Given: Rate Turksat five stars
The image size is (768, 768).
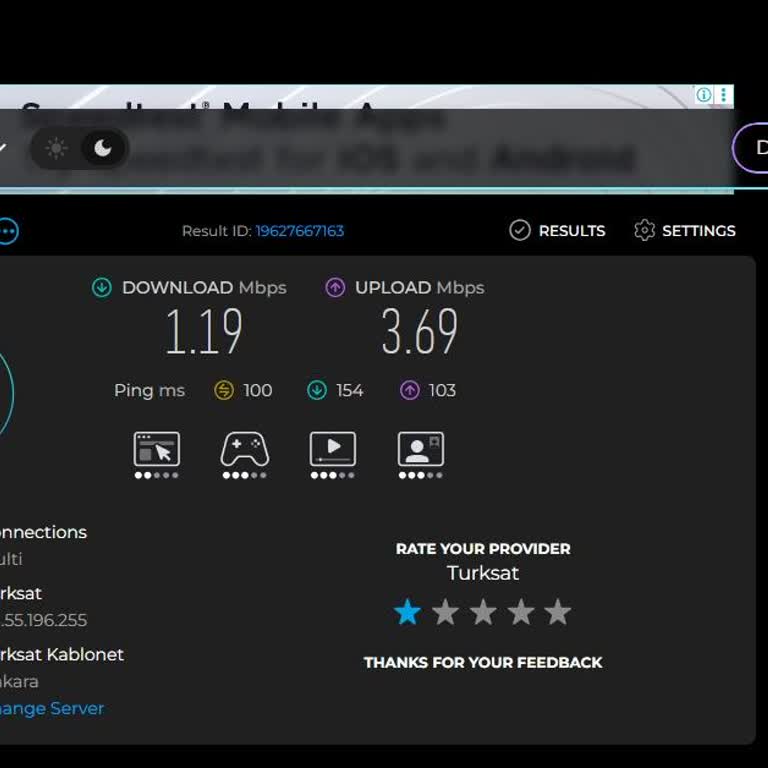Looking at the screenshot, I should coord(558,612).
